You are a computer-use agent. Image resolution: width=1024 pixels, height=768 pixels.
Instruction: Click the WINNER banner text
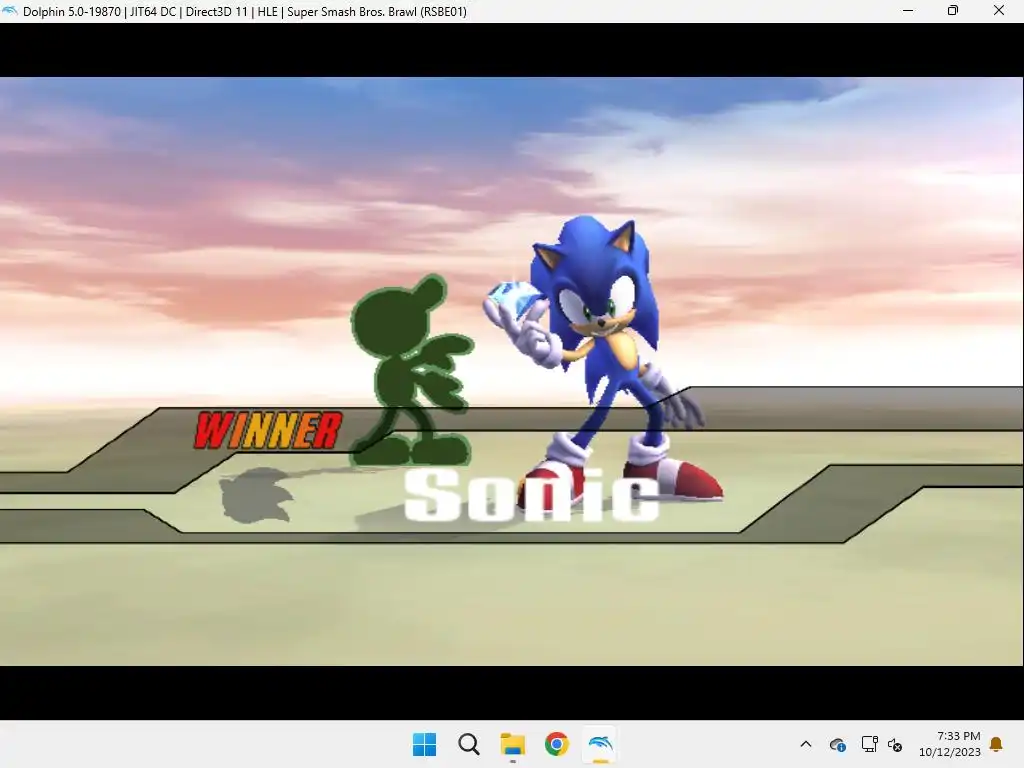pyautogui.click(x=268, y=430)
